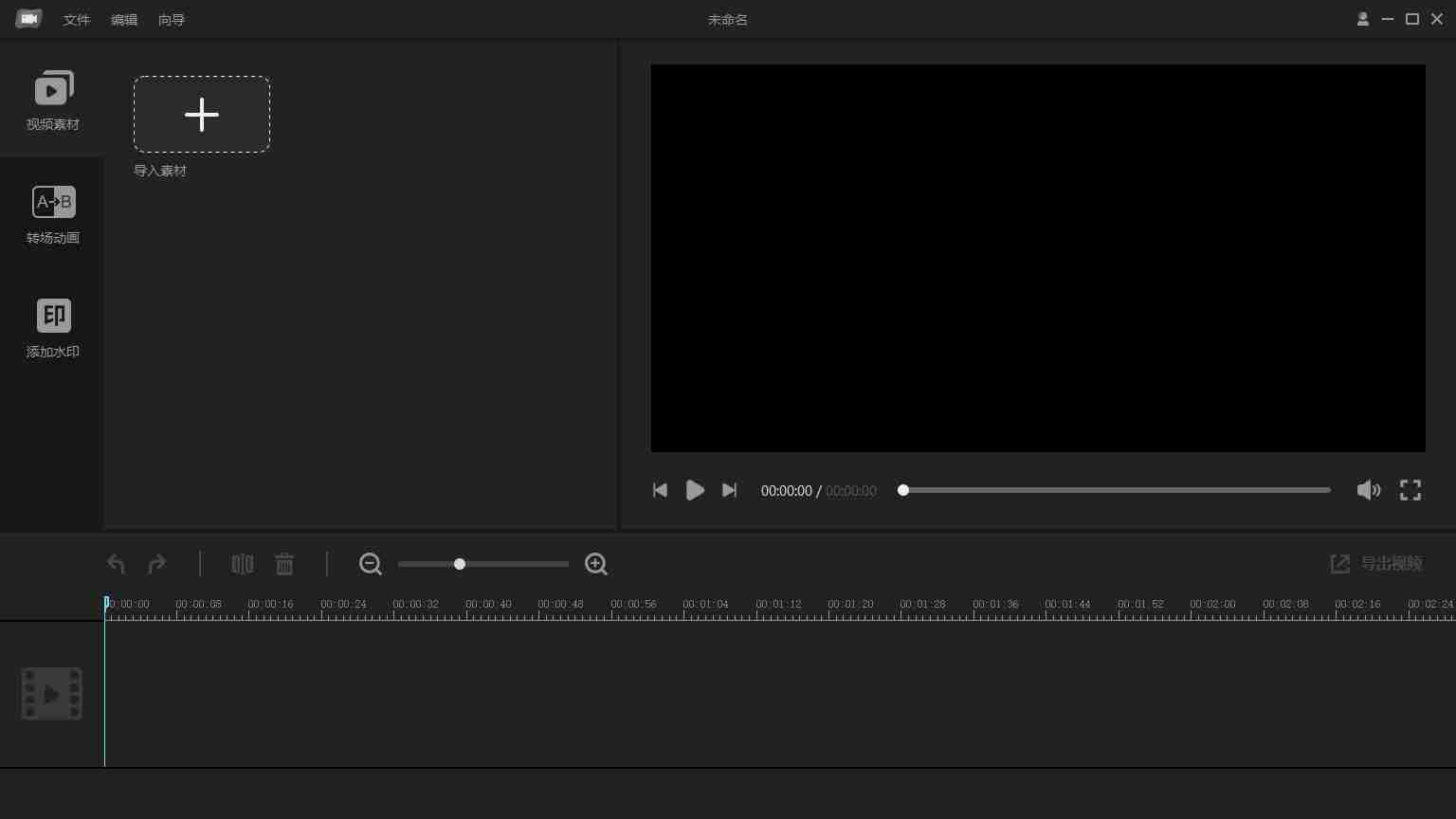Open the 文件 menu
1456x819 pixels.
(77, 20)
